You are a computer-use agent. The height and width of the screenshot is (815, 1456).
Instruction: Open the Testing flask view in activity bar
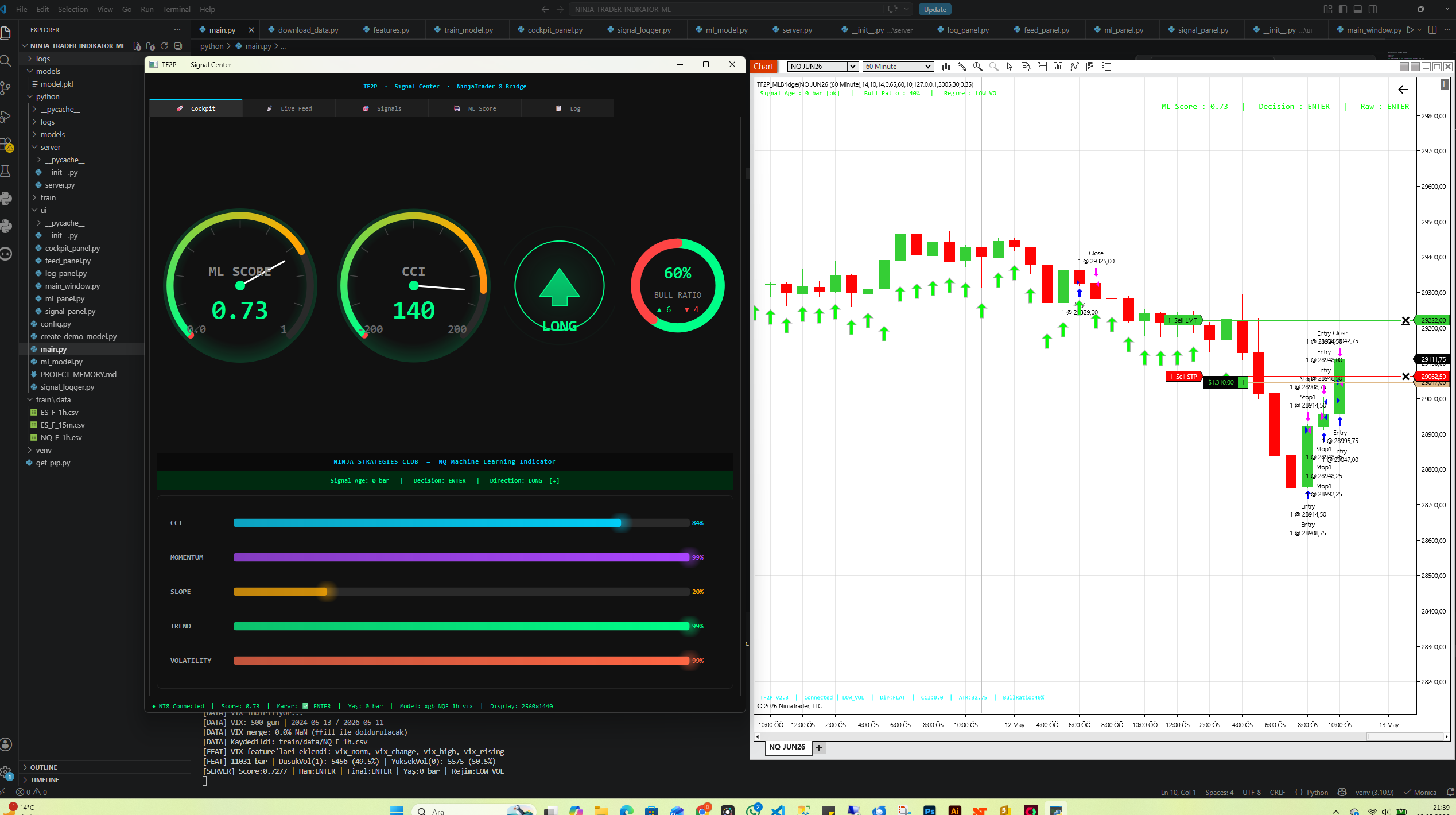(x=6, y=171)
